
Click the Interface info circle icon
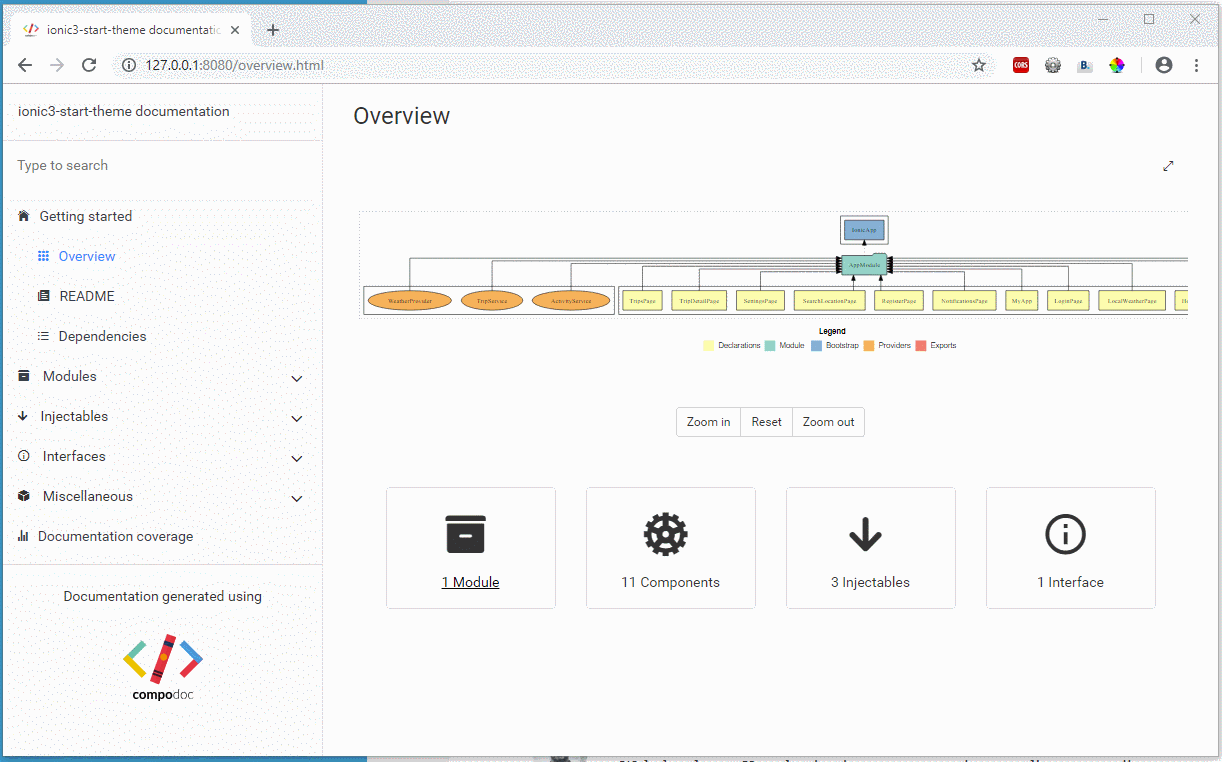coord(1065,535)
